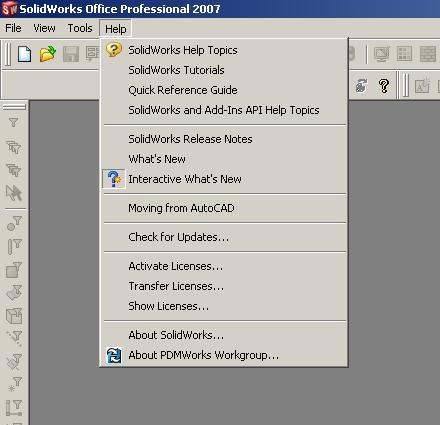
Task: Open About SolidWorks...
Action: [224, 335]
